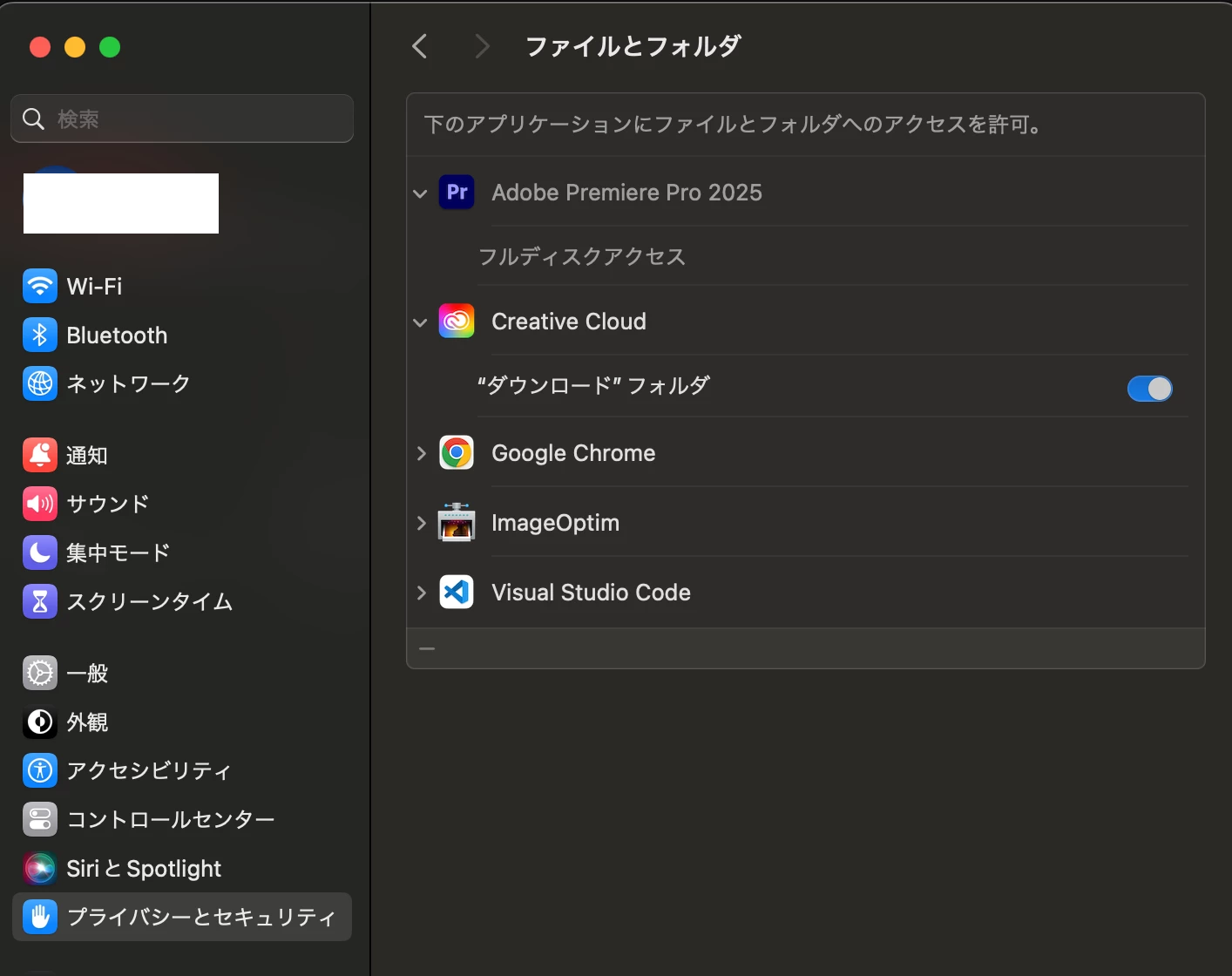Open the Wi-Fi settings pane

[x=182, y=286]
